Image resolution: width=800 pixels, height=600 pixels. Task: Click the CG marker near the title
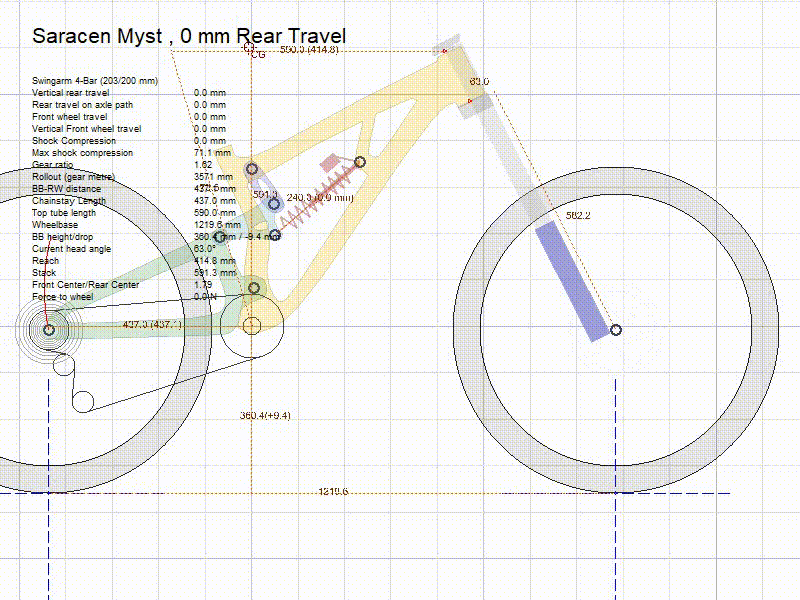click(x=249, y=47)
